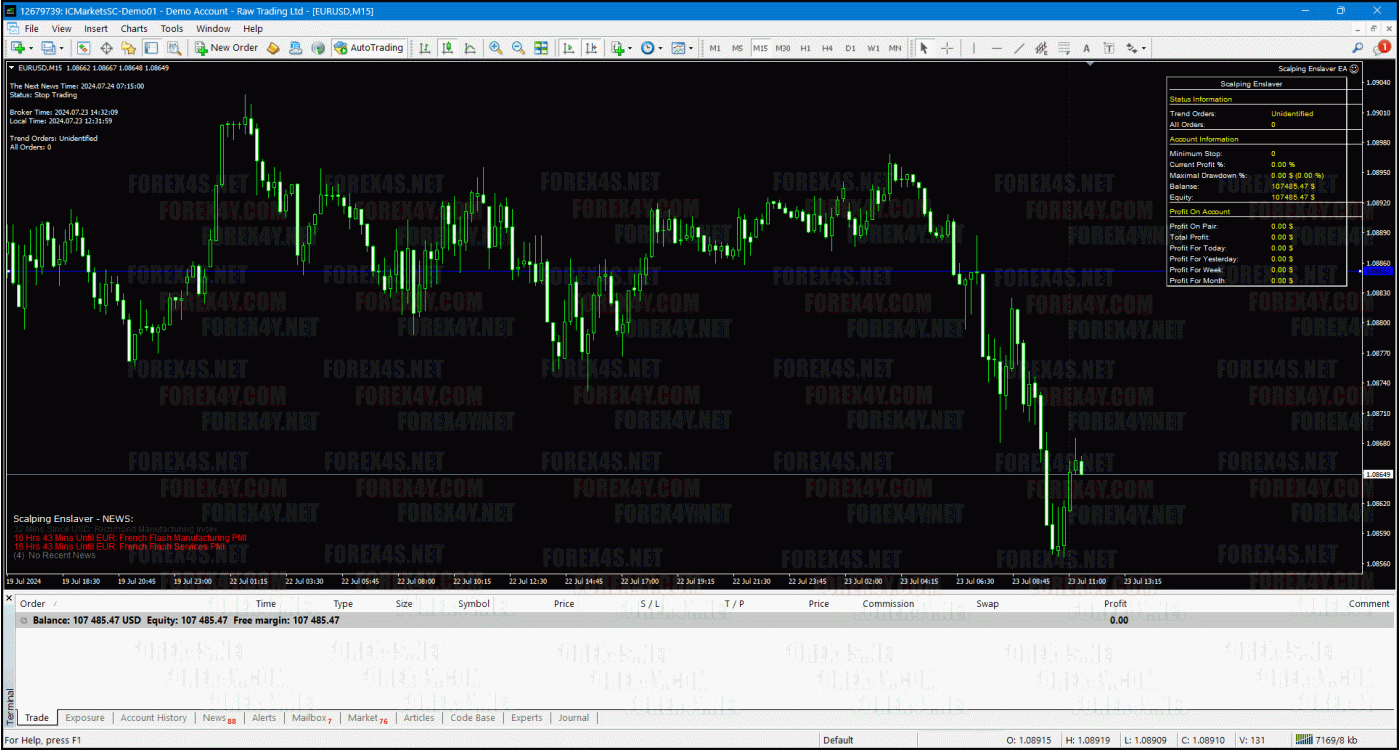Select the draw trendline tool
This screenshot has height=750, width=1400.
pyautogui.click(x=1019, y=48)
